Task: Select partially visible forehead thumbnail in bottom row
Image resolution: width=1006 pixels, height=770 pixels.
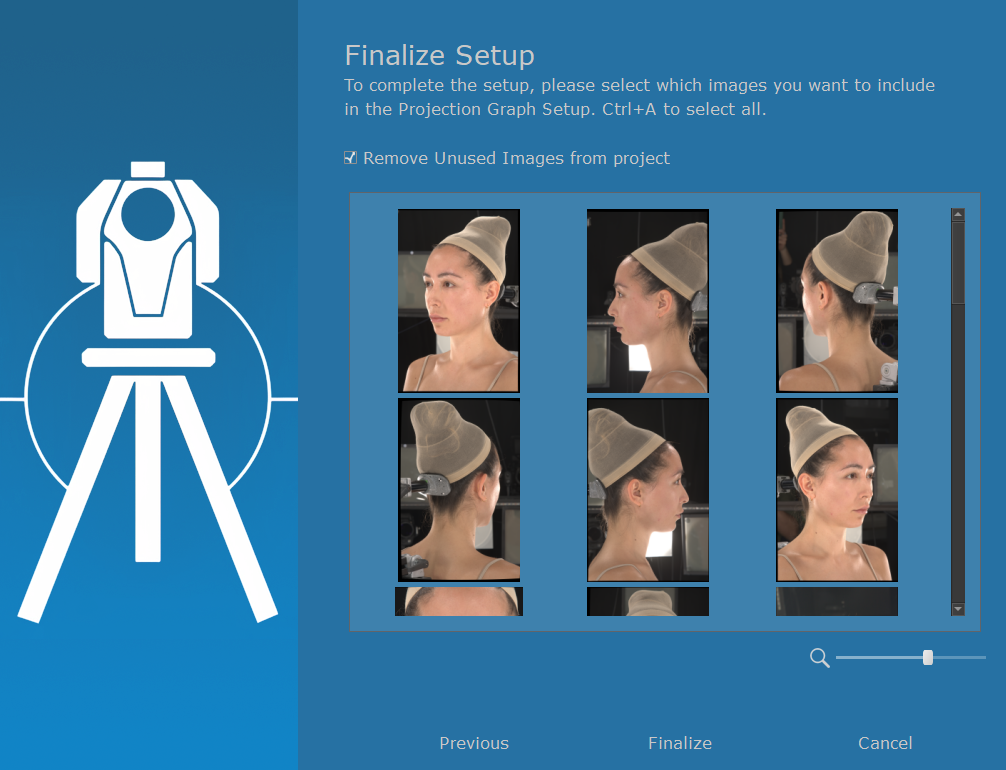Action: click(459, 601)
